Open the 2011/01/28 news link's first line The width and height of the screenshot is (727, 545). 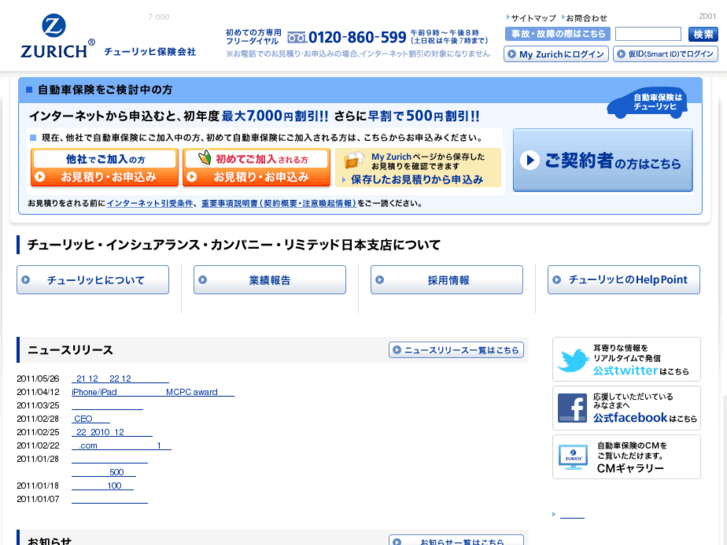(x=109, y=459)
